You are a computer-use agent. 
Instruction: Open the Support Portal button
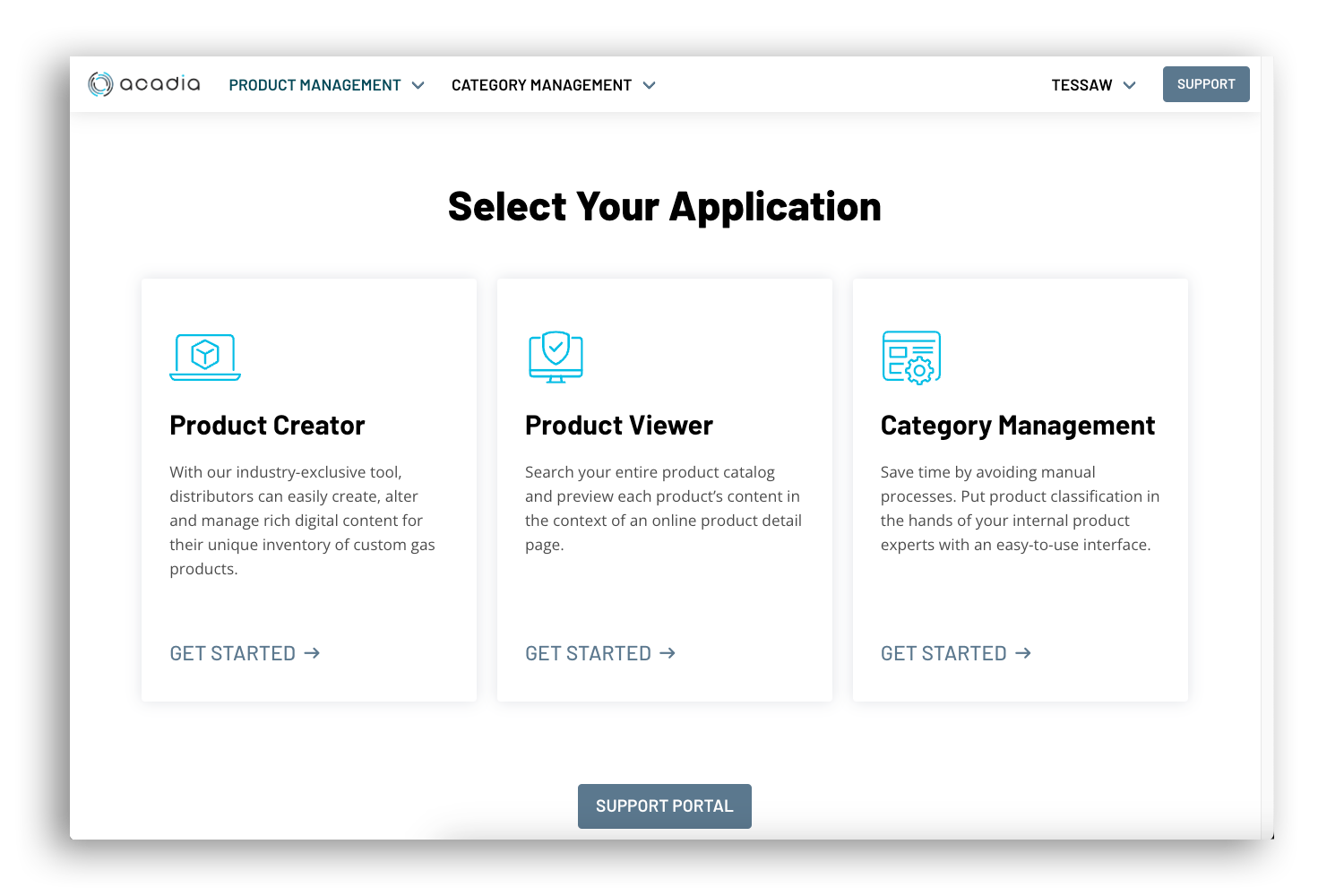click(664, 806)
